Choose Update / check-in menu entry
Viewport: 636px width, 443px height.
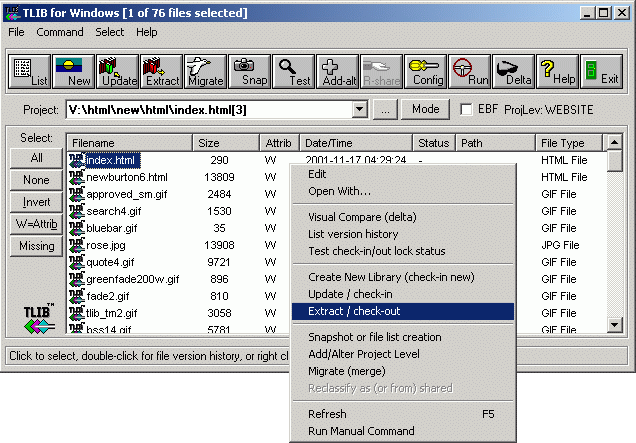[x=403, y=294]
